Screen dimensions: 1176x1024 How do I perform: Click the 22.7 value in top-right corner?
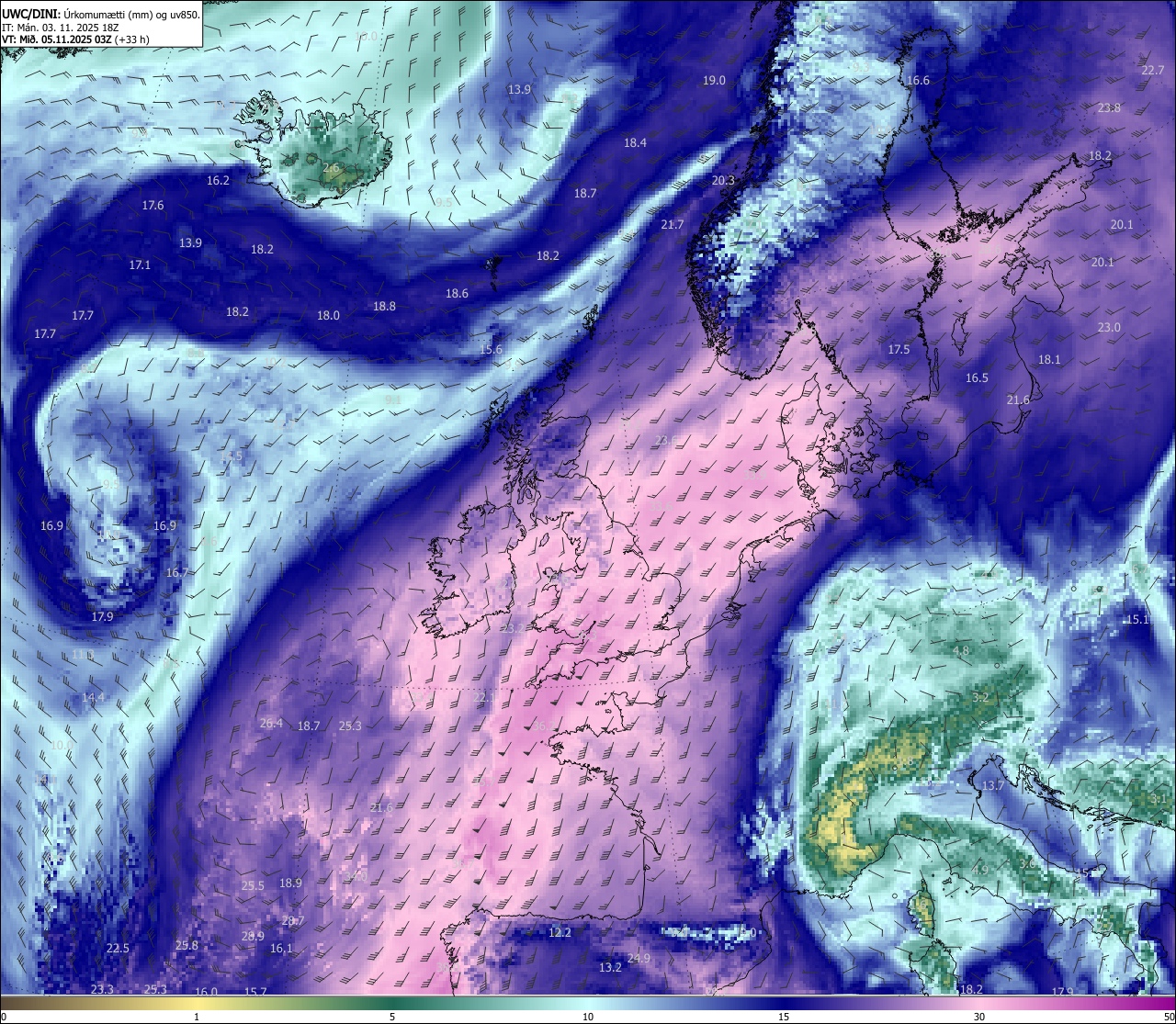point(1152,71)
